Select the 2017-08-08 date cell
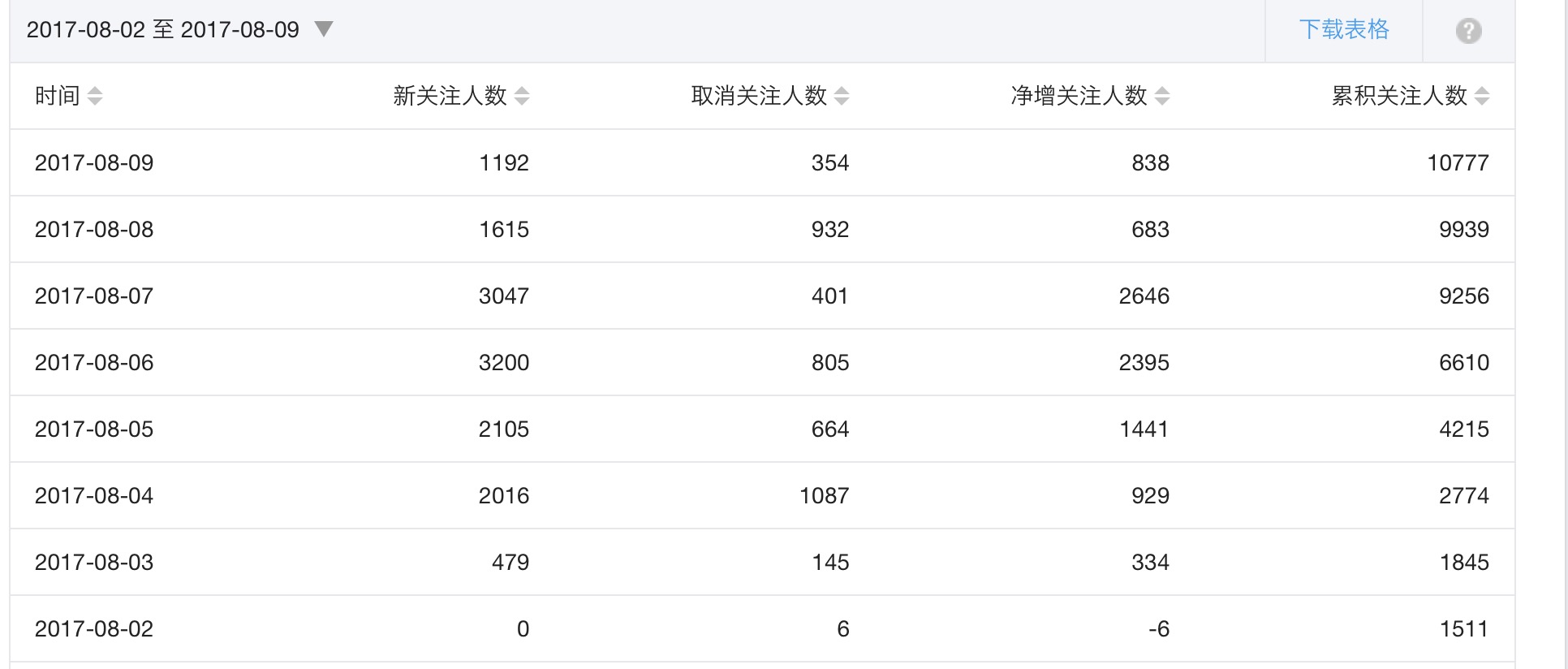This screenshot has width=1568, height=669. [x=94, y=229]
